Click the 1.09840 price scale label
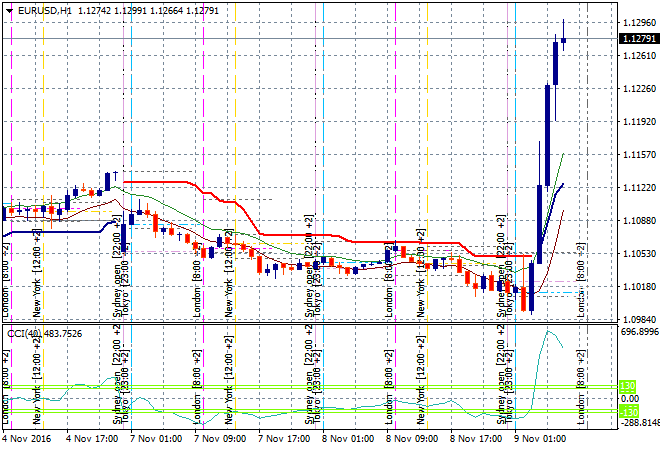Screen dimensions: 660x450 [x=637, y=320]
